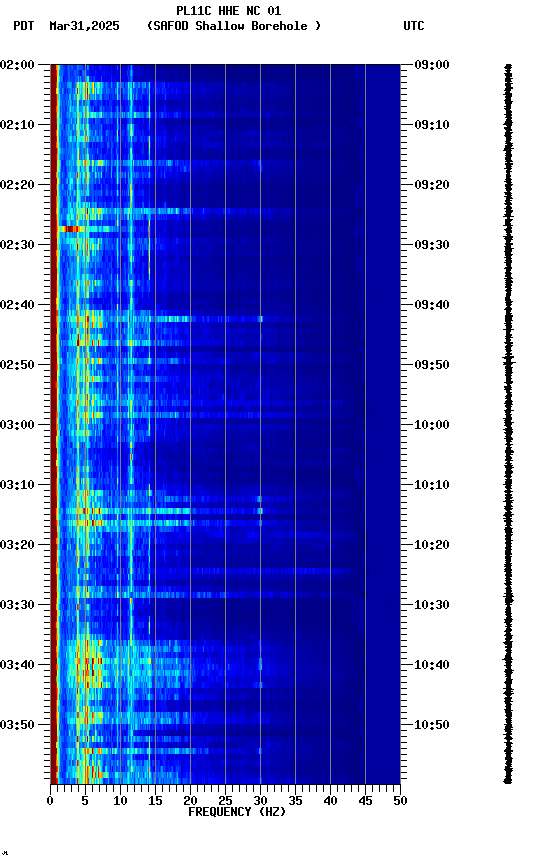Click the 02:10 PDT time label
The image size is (552, 864).
tap(17, 125)
